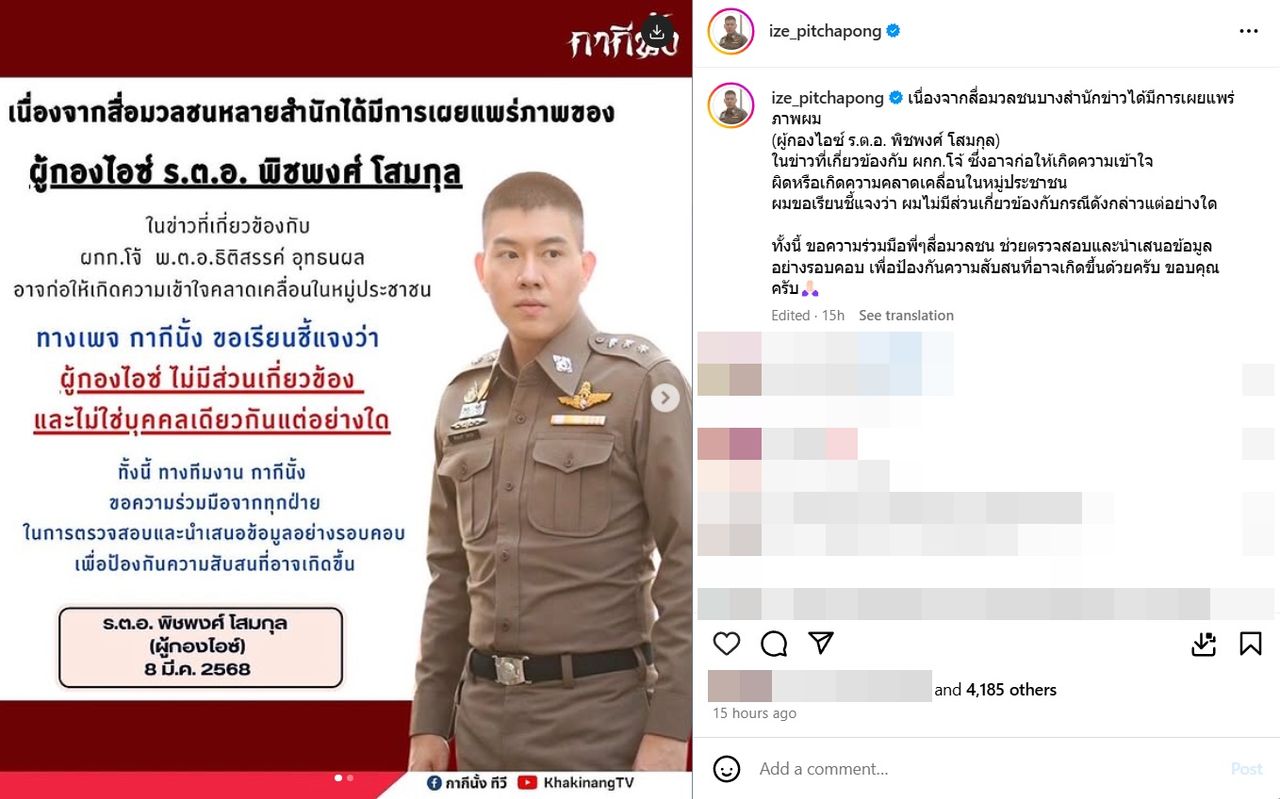Click the download icon beside bookmark

click(1204, 643)
